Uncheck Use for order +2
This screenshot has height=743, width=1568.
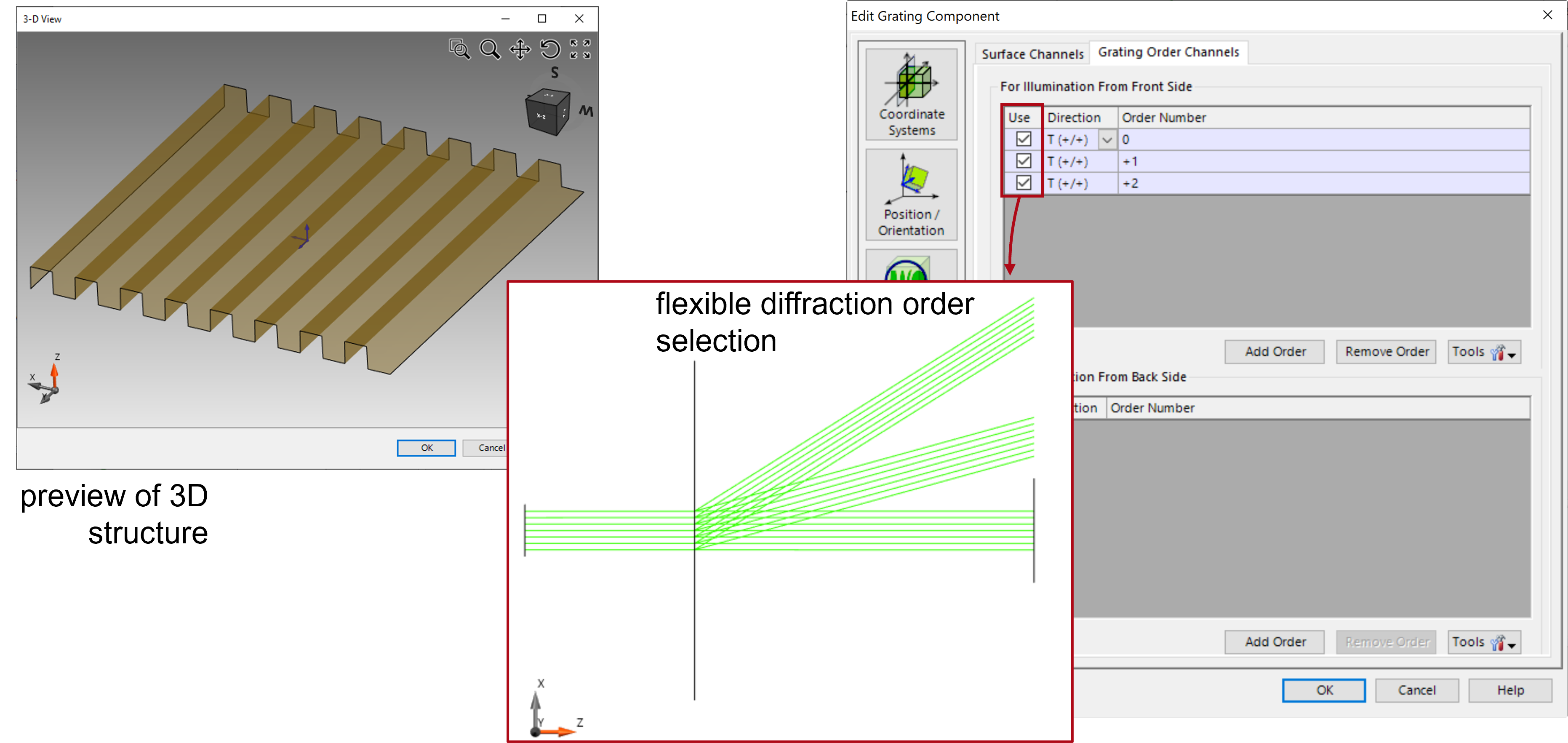coord(1023,183)
